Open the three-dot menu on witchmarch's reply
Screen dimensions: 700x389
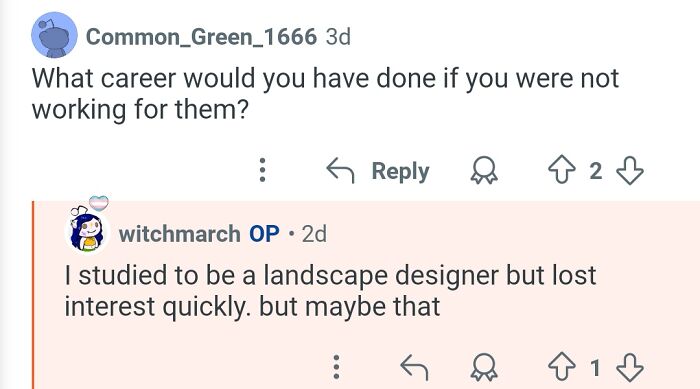click(337, 368)
